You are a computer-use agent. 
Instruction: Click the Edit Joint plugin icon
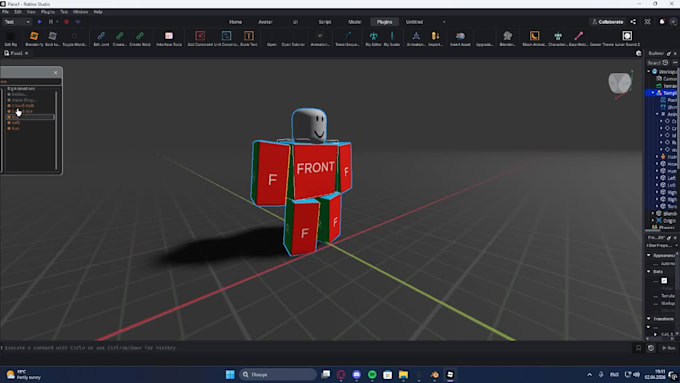101,36
